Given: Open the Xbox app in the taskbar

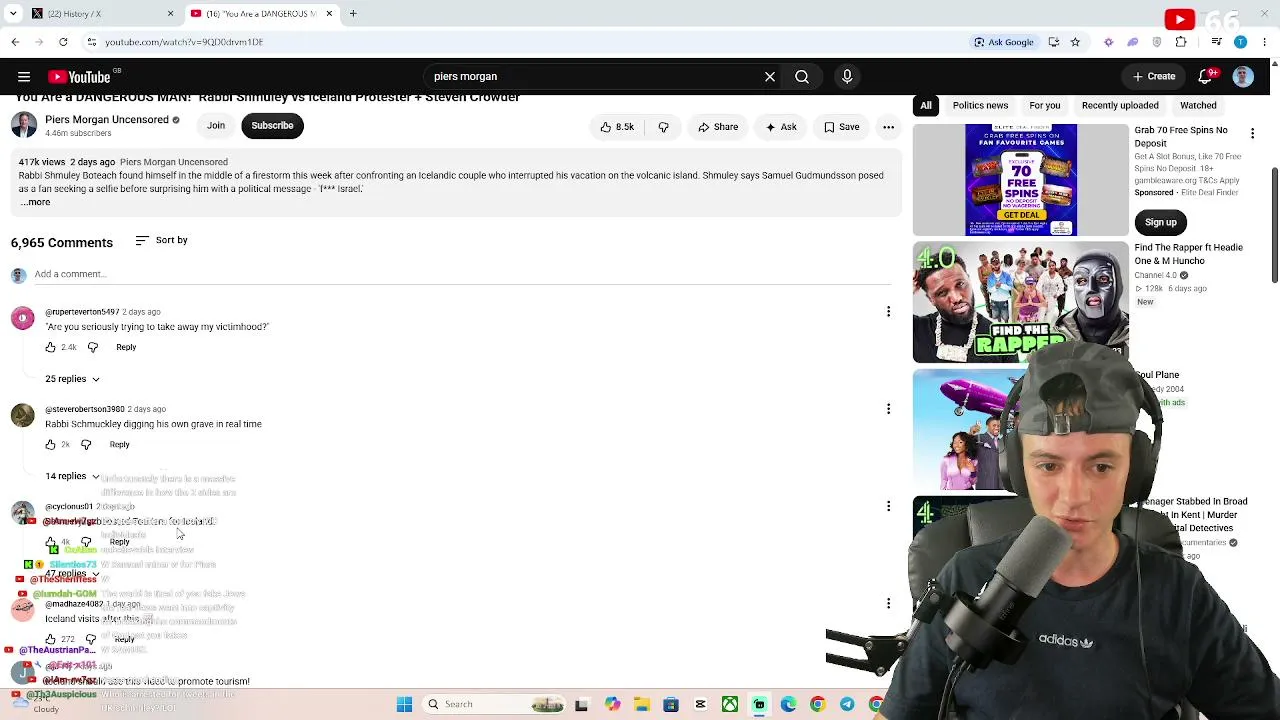Looking at the screenshot, I should 730,705.
